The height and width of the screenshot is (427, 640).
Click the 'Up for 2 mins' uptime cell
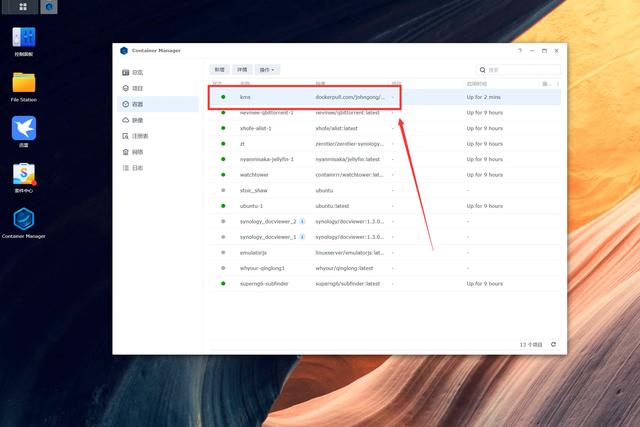[x=484, y=97]
